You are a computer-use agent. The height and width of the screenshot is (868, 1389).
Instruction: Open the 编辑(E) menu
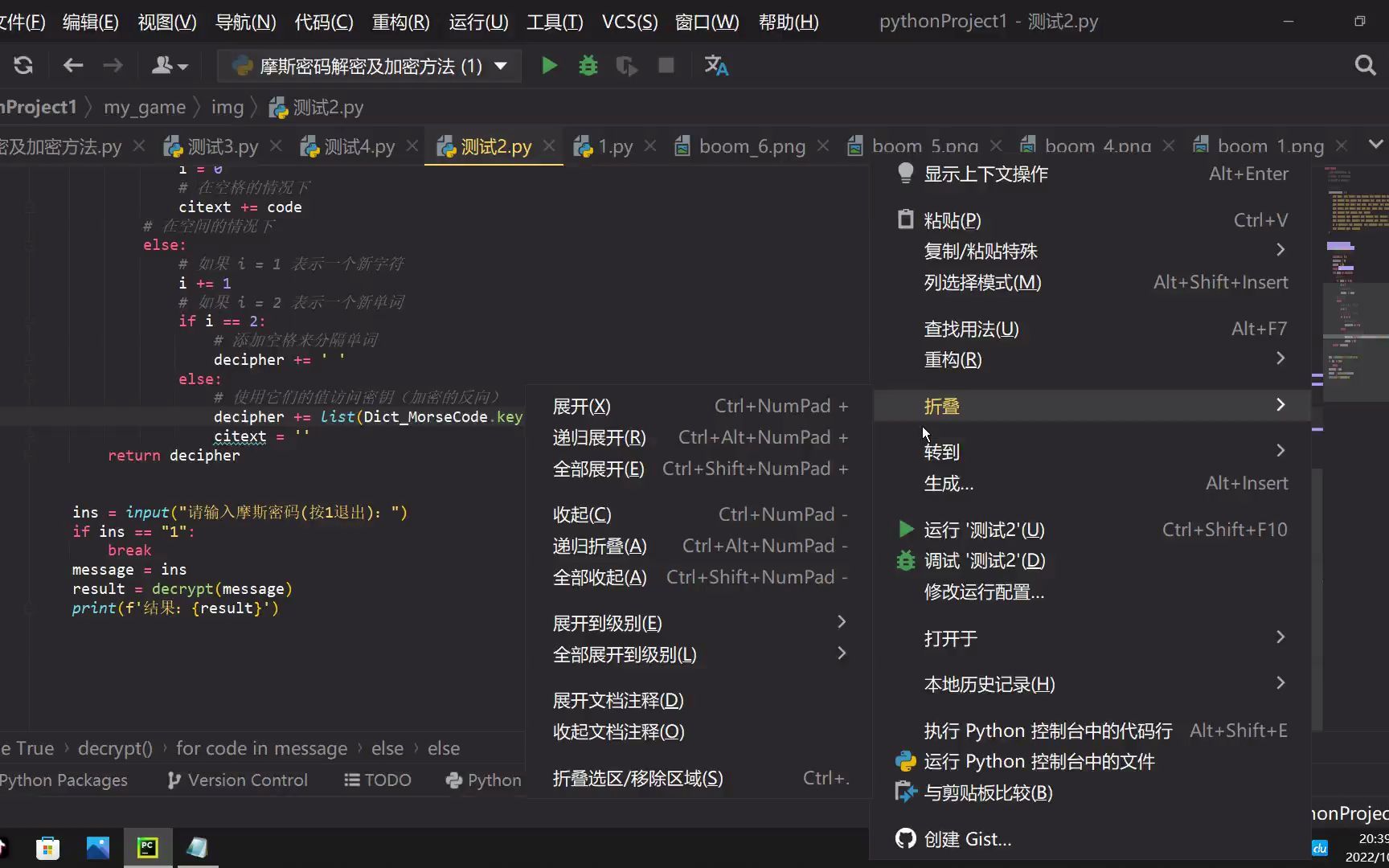[91, 22]
